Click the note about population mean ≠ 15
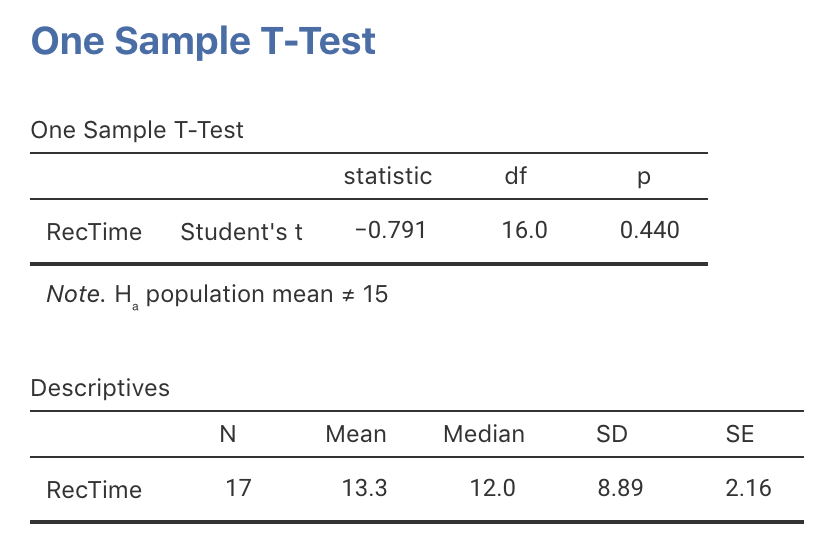Screen dimensions: 830x548 tap(217, 295)
